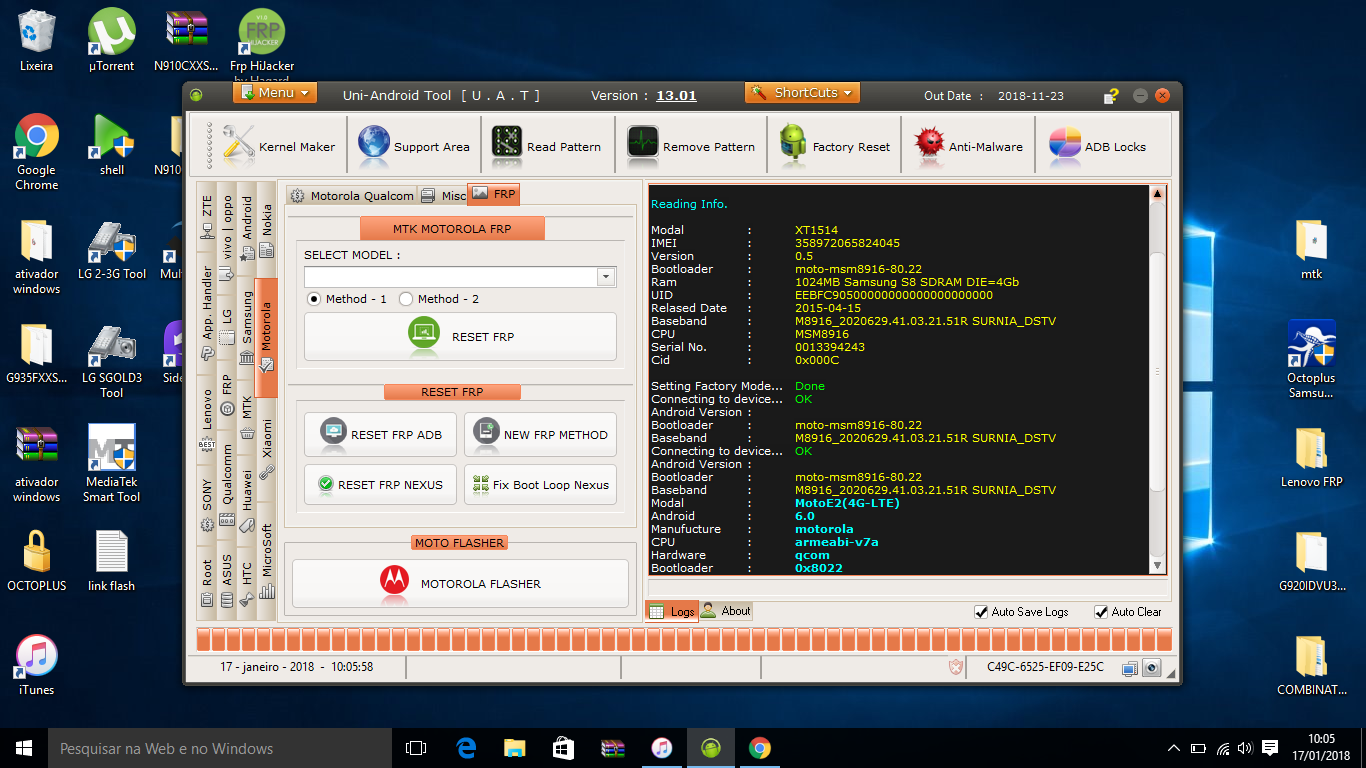Screen dimensions: 1366x768
Task: Open File Explorer on taskbar
Action: click(x=514, y=748)
